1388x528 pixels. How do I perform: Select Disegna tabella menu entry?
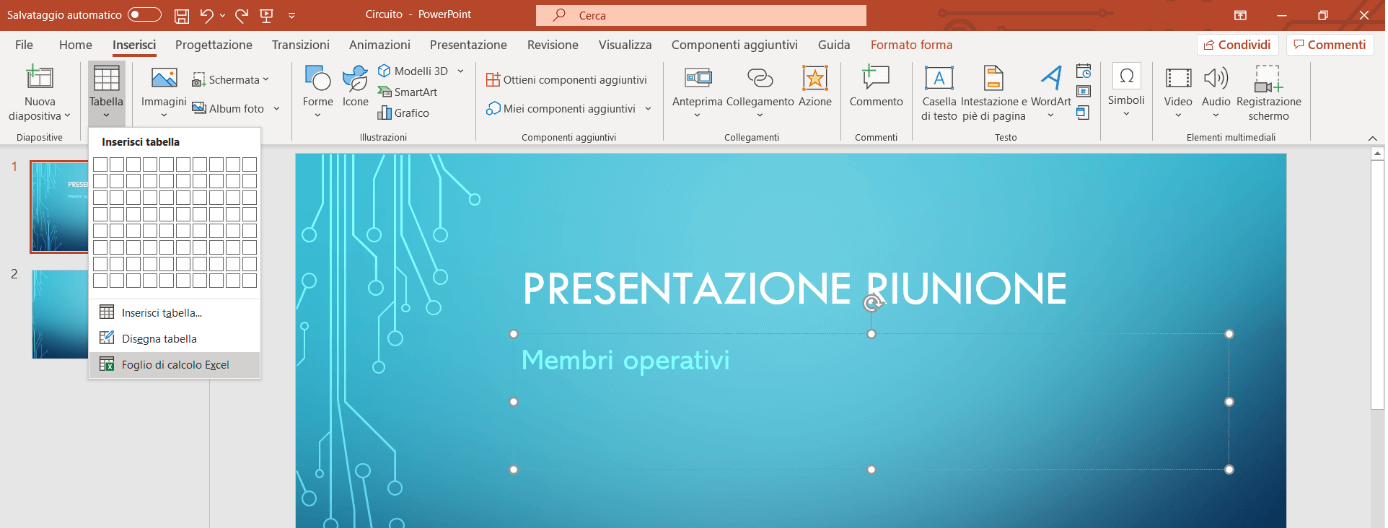pyautogui.click(x=159, y=339)
